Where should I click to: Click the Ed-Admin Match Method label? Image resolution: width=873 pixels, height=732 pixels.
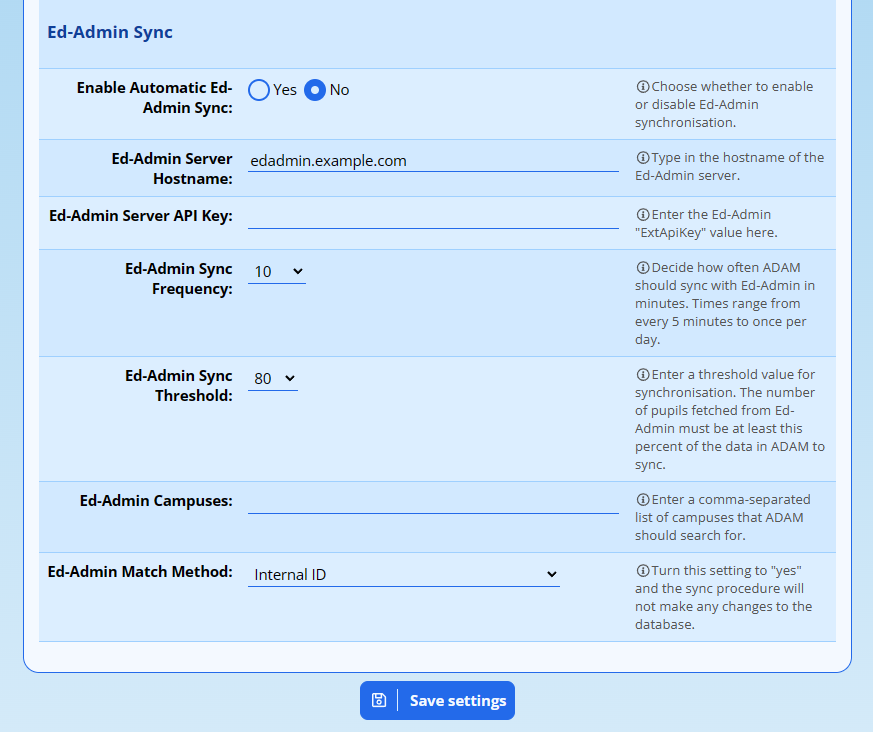coord(140,572)
